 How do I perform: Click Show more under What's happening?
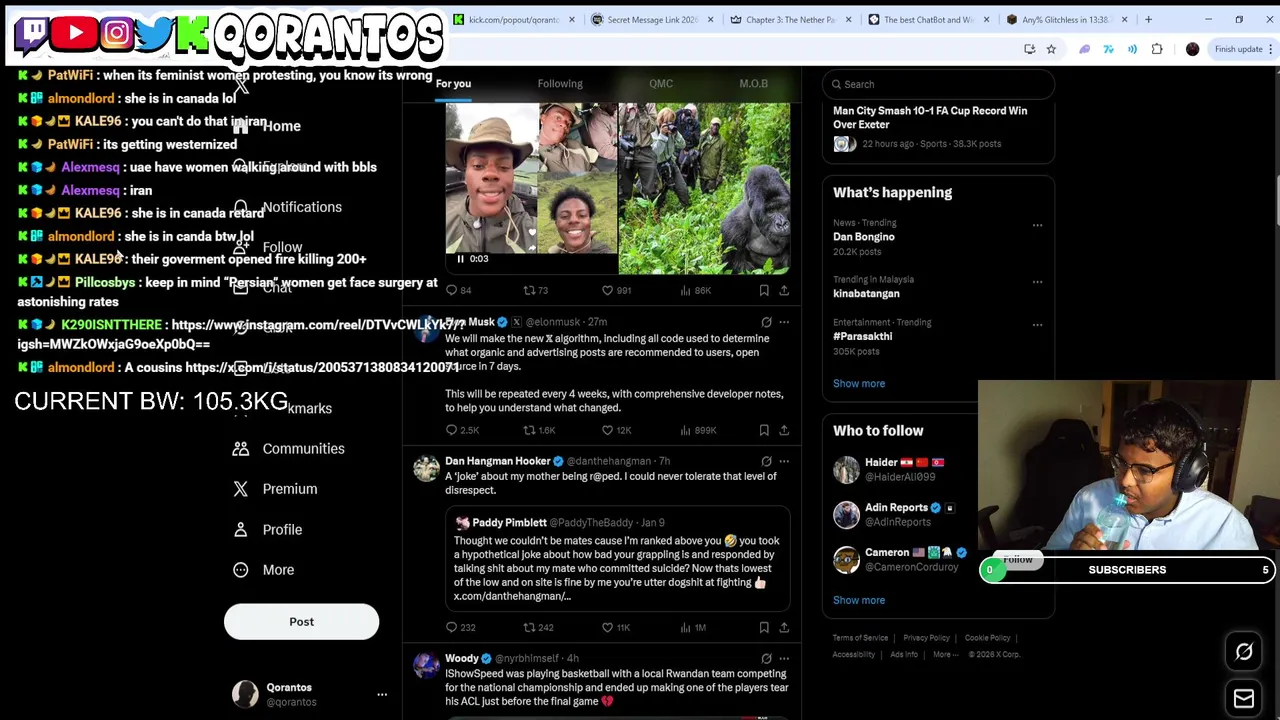coord(859,384)
